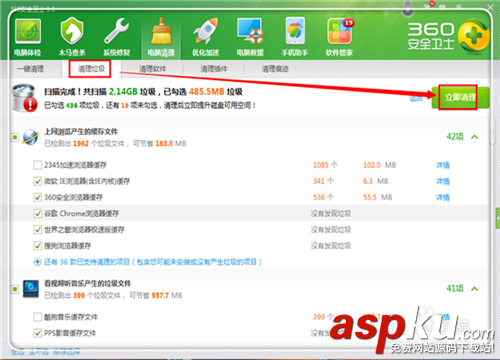Viewport: 500px width, 360px height.
Task: Open 优化加速 rocket icon
Action: pos(205,31)
